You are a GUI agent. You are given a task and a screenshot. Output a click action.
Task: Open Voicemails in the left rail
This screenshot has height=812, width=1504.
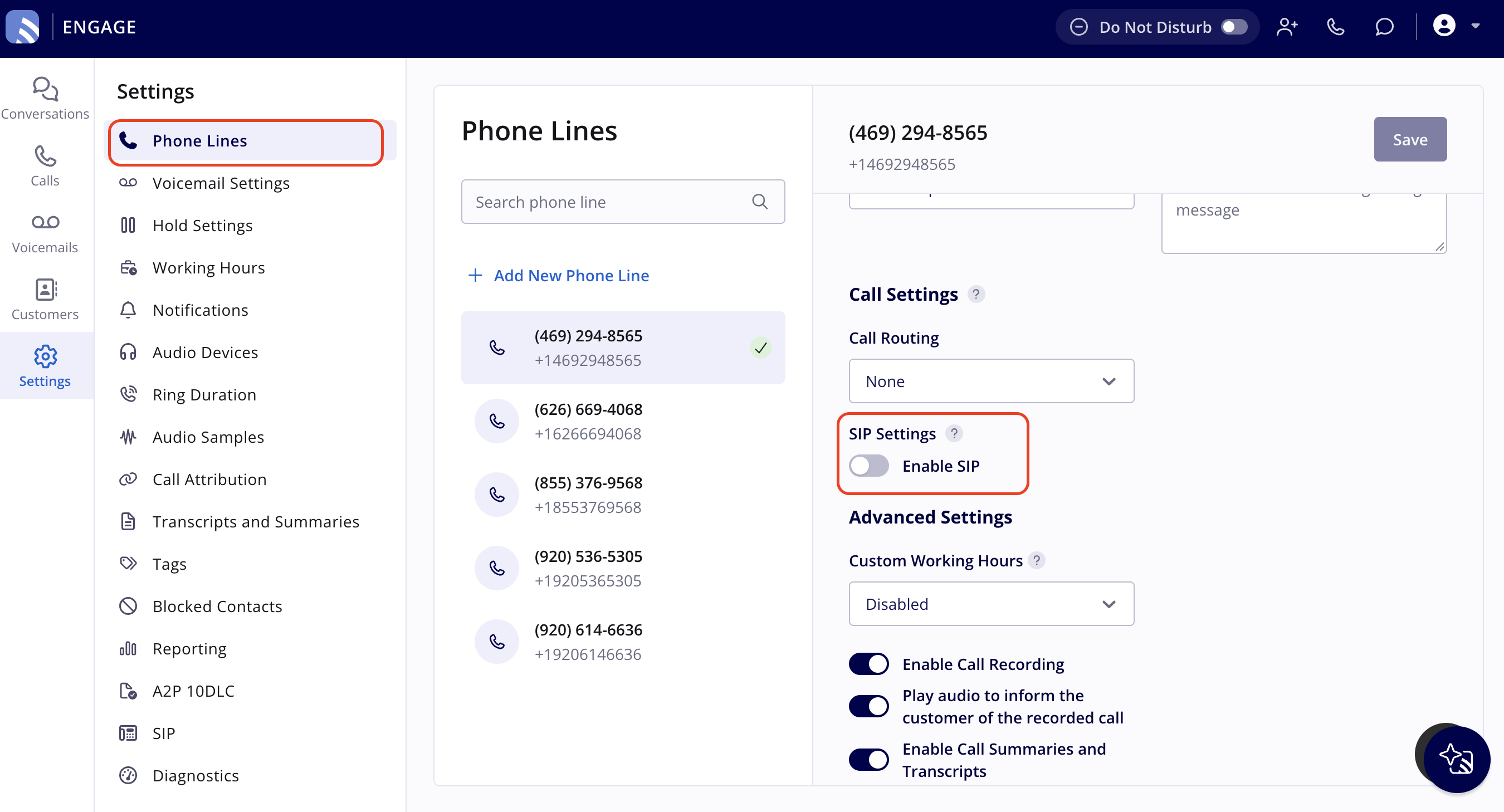[x=45, y=233]
